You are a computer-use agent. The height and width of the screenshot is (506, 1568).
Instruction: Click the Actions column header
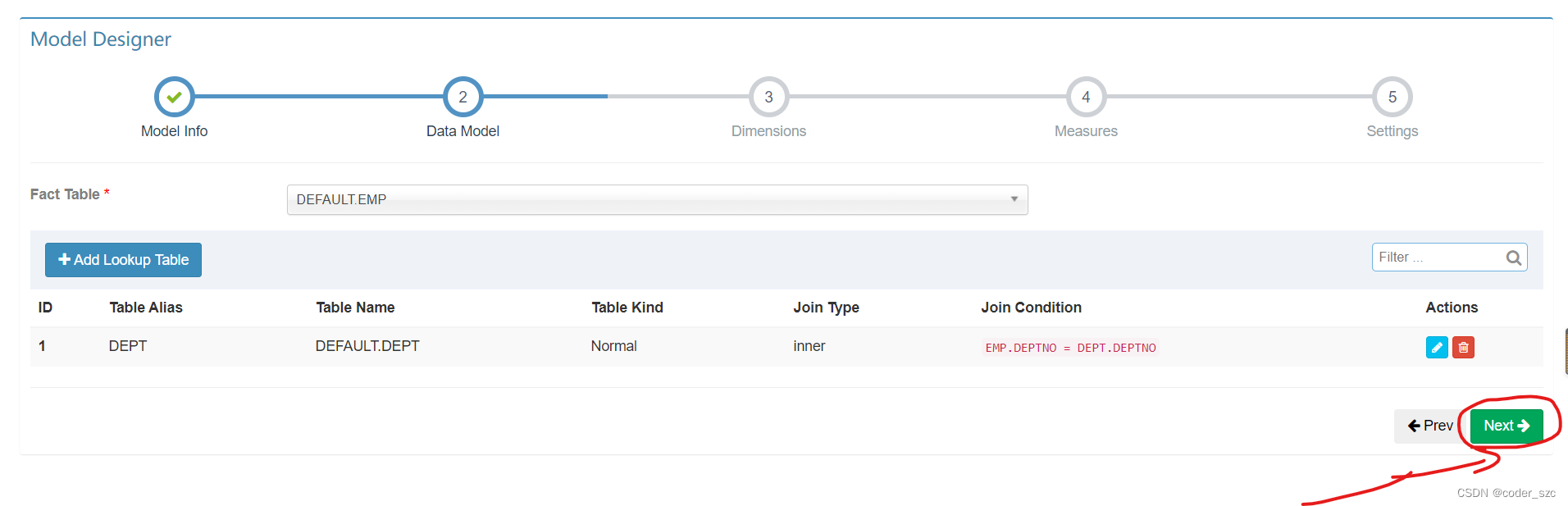(1452, 308)
